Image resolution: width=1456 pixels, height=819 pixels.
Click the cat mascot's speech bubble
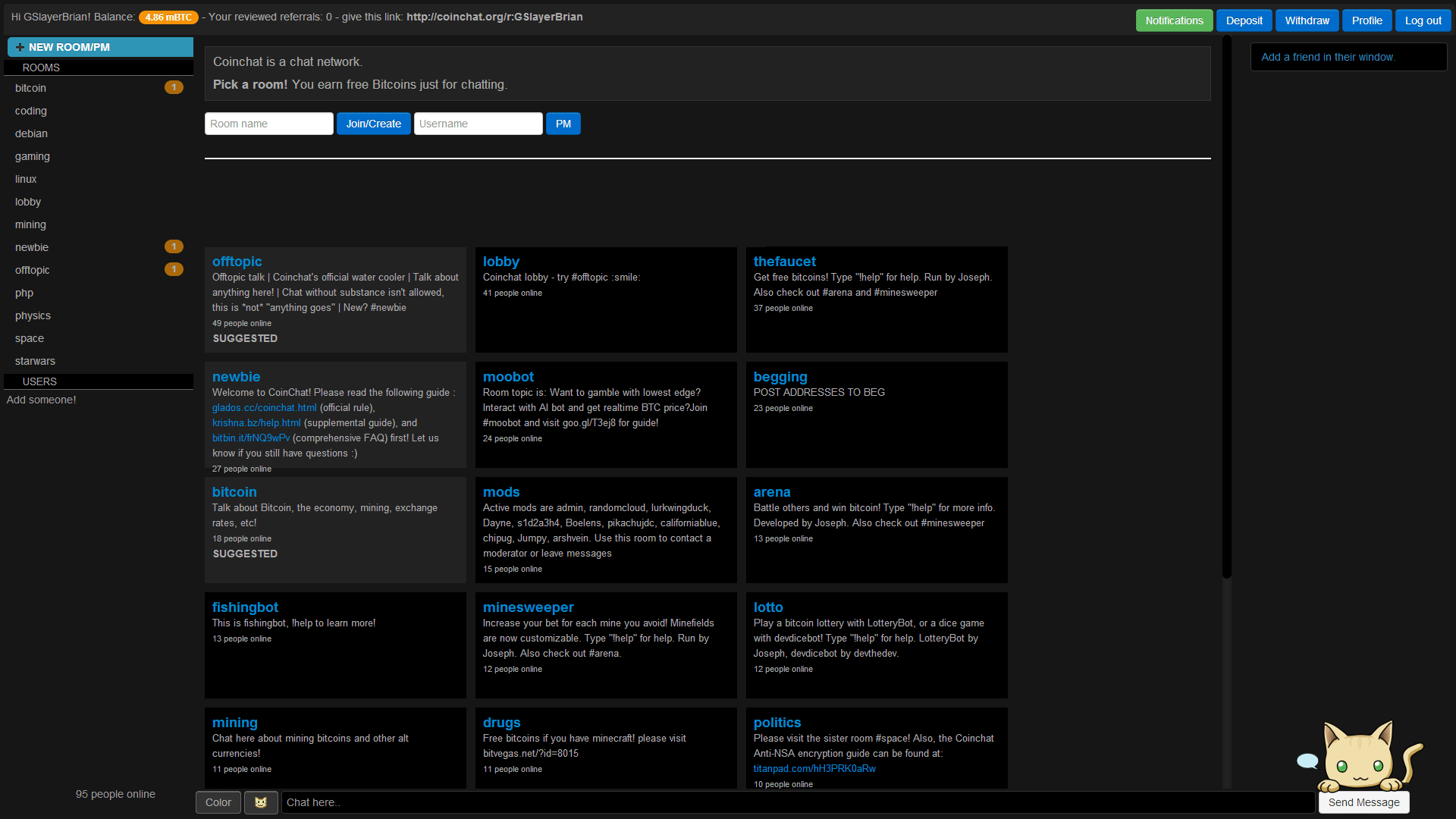point(1307,761)
